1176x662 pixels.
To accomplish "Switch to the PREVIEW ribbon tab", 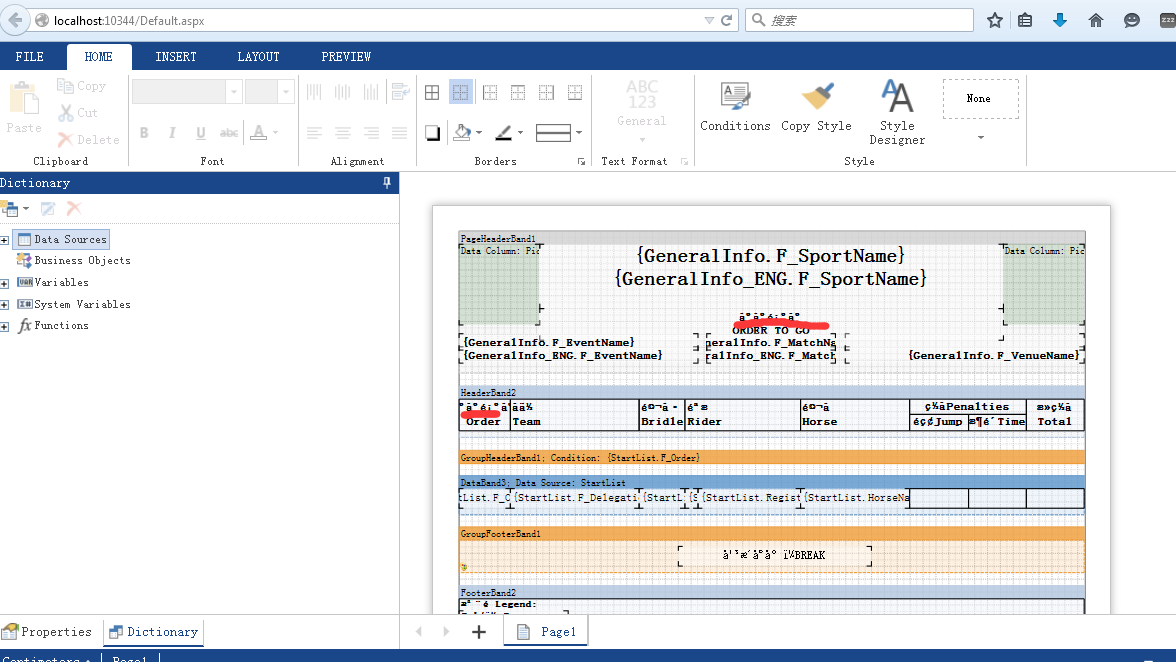I will (346, 57).
